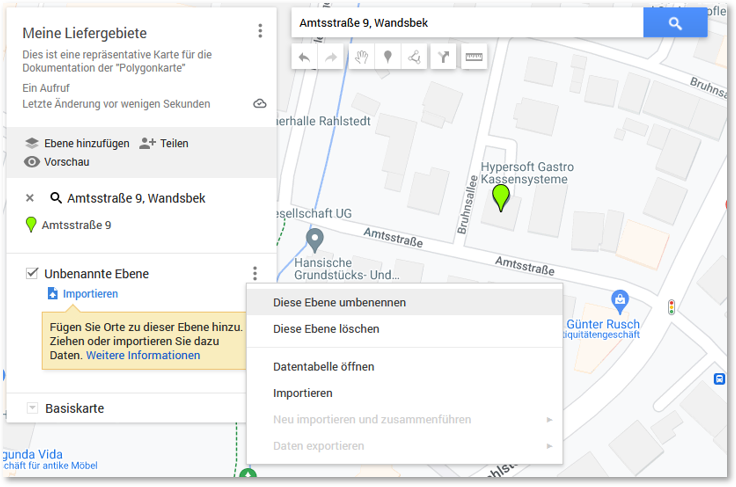Select the add directions tool
The width and height of the screenshot is (736, 487).
coord(444,58)
